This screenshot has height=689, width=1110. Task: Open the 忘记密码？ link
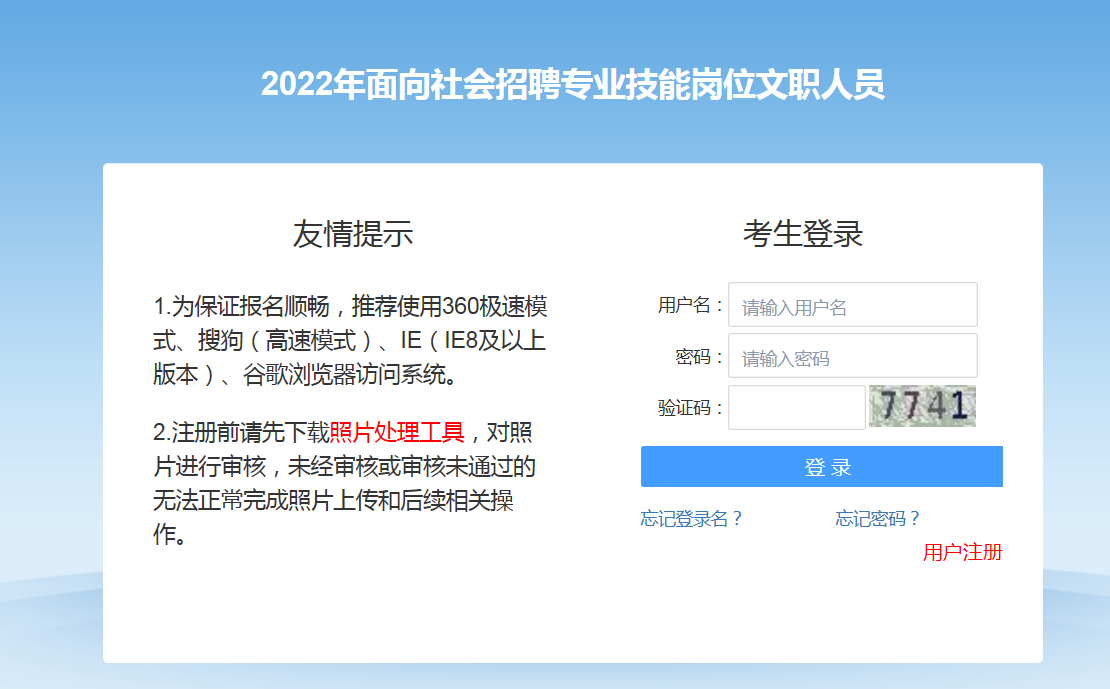878,519
